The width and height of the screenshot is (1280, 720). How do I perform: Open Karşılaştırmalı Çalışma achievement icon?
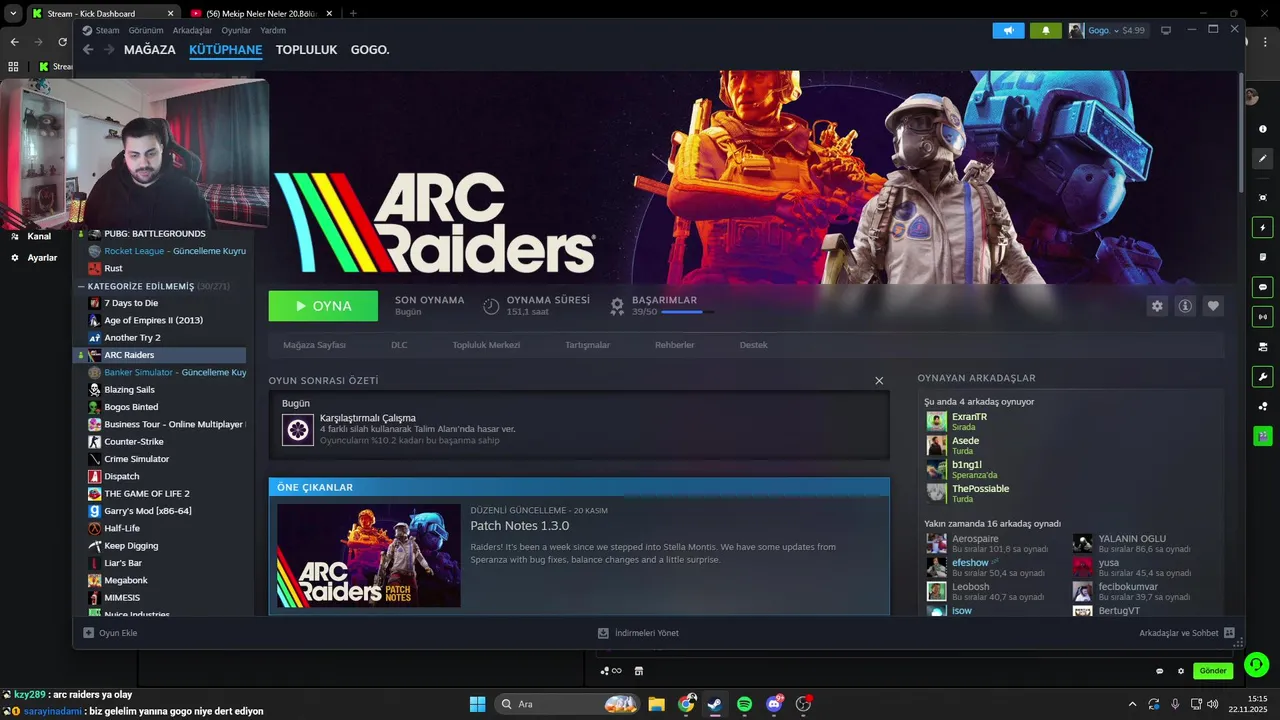click(x=298, y=429)
